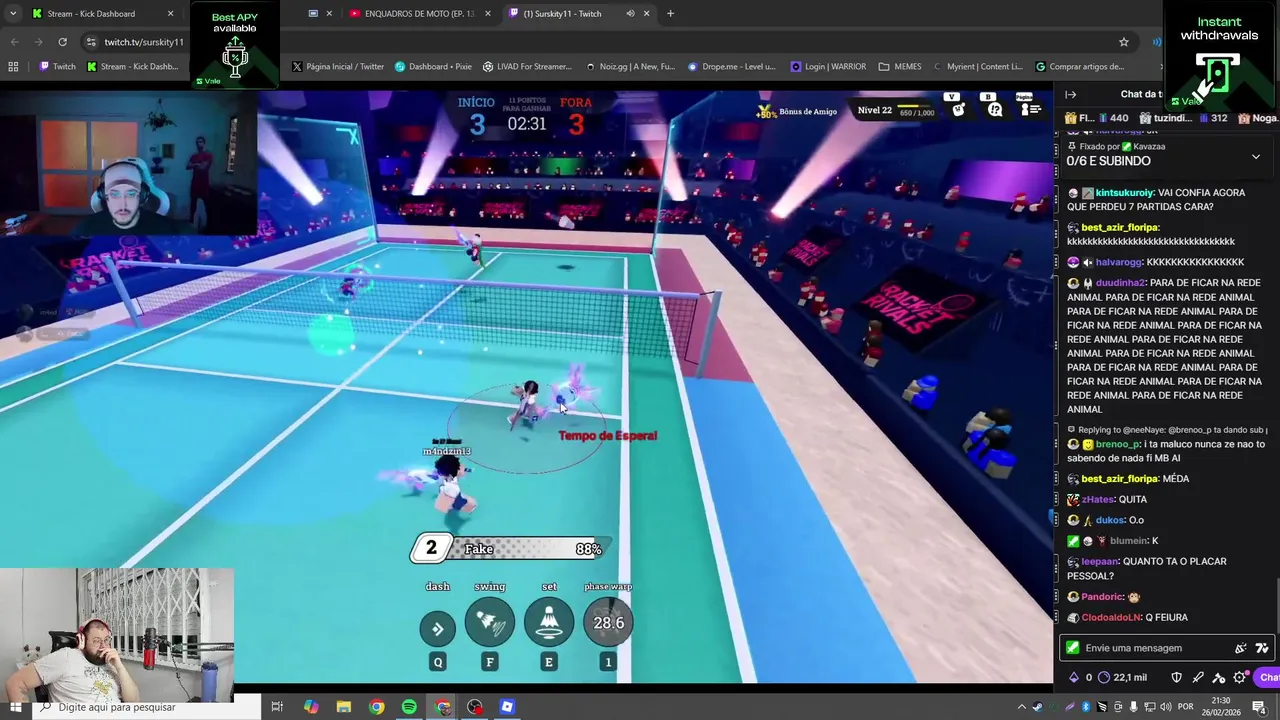The image size is (1280, 720).
Task: Open the MEMES bookmarks folder
Action: point(900,66)
